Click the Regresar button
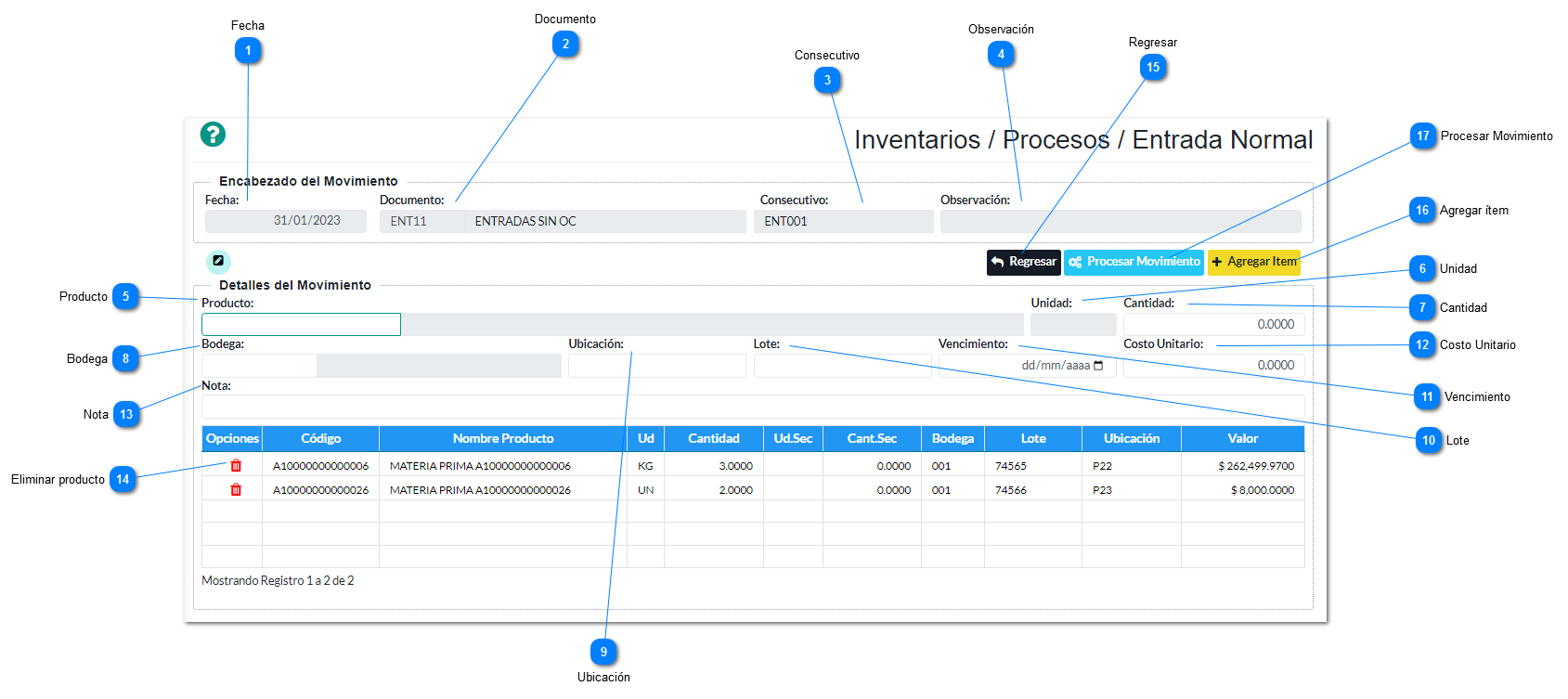This screenshot has height=699, width=1568. click(x=1023, y=262)
